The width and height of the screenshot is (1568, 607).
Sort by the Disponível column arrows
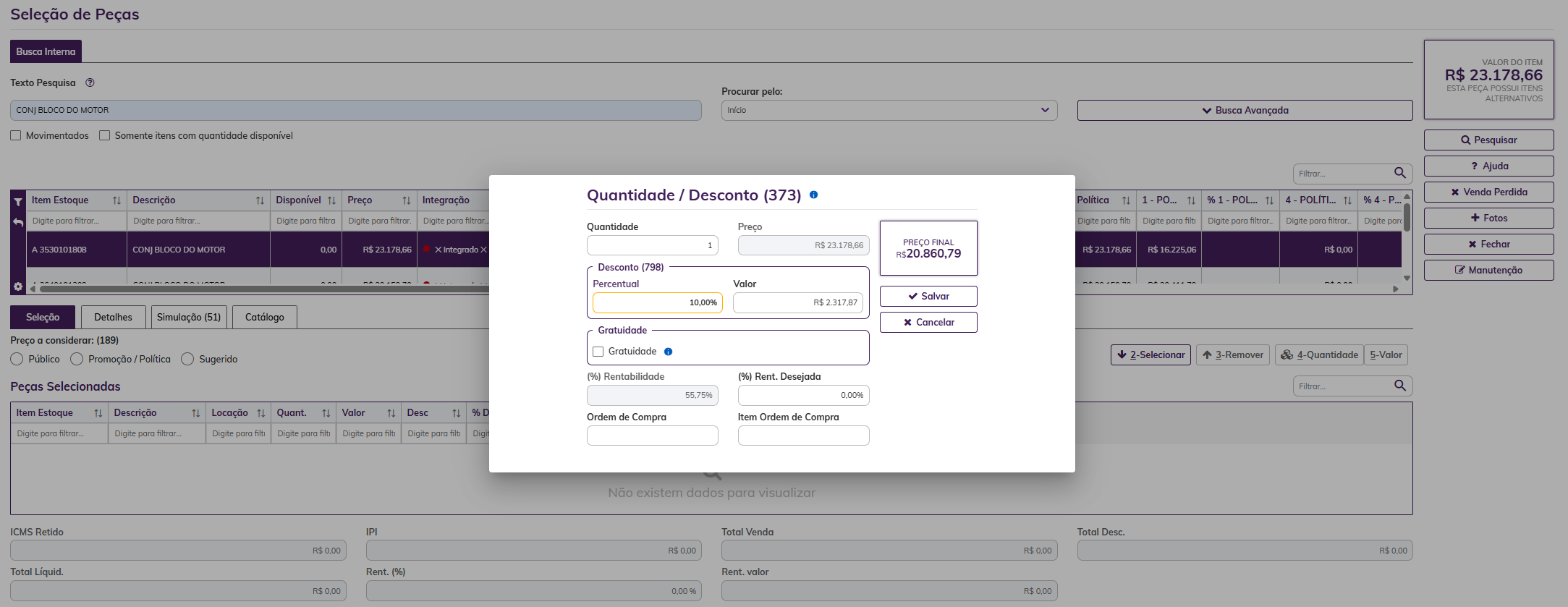point(331,200)
